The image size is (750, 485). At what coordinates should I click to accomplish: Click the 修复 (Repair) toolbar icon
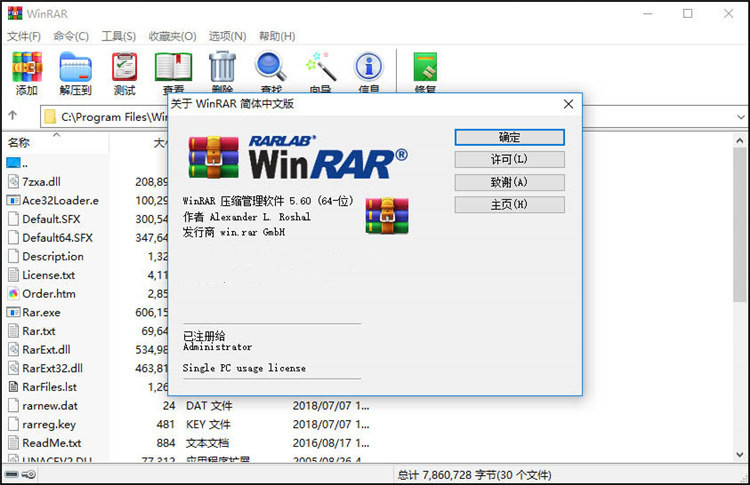pos(425,68)
